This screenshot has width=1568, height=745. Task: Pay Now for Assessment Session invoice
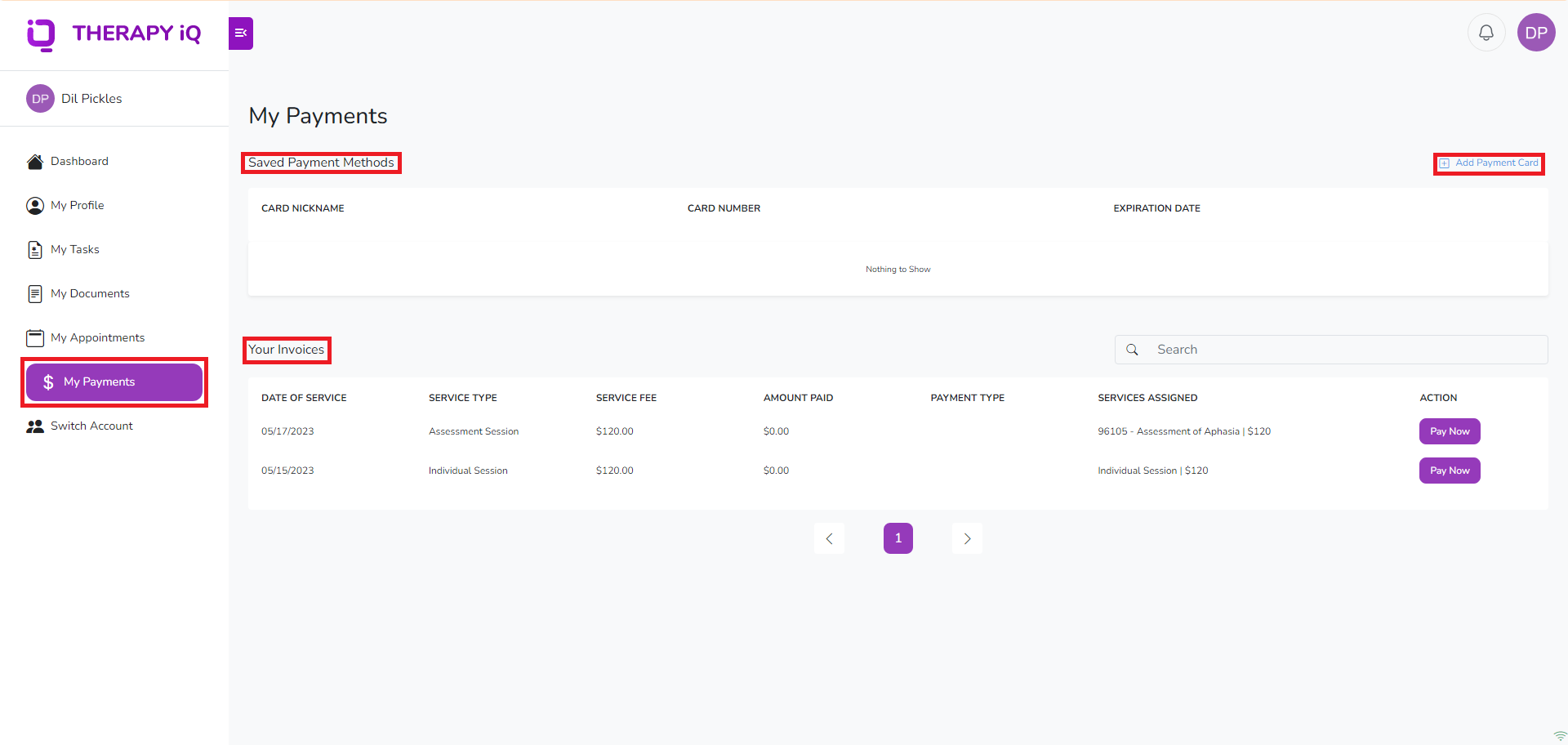(1450, 431)
